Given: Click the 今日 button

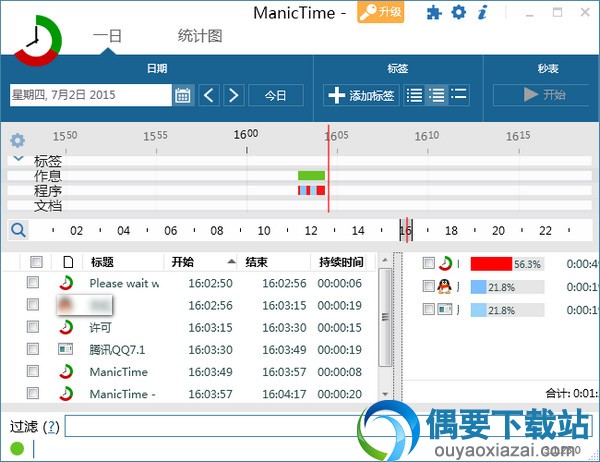Looking at the screenshot, I should click(276, 95).
